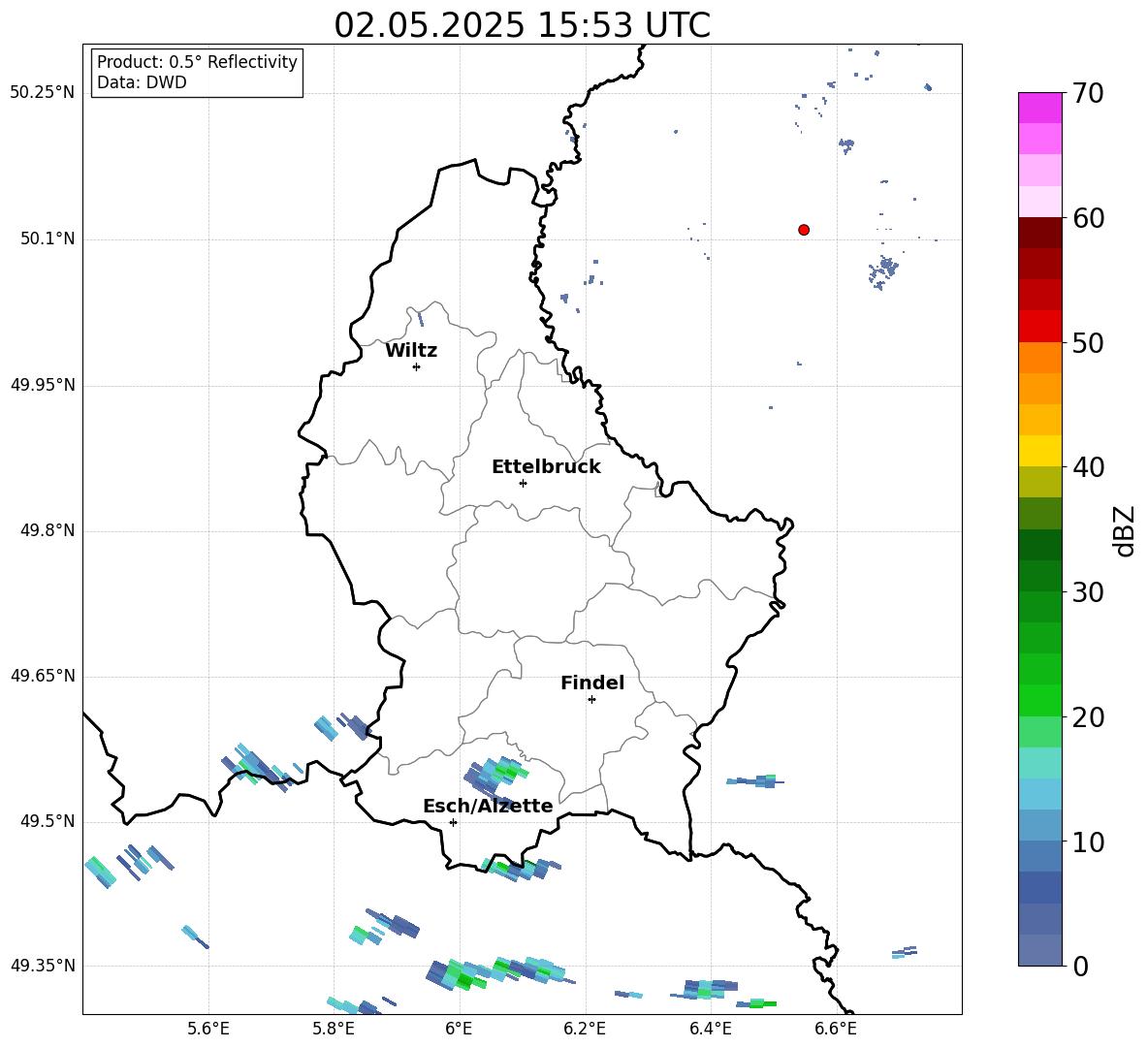The width and height of the screenshot is (1148, 1048).
Task: Click the colorbar tick label 50
Action: [1088, 343]
